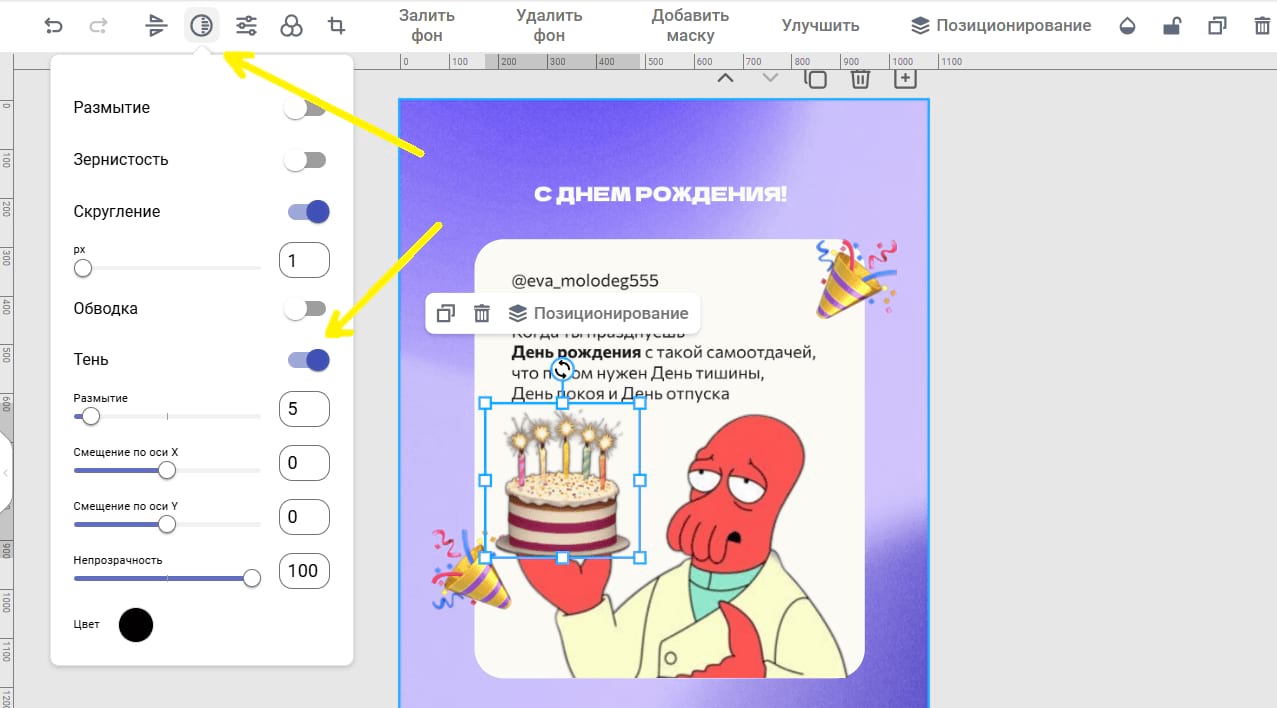Select the cake image on canvas

(x=562, y=480)
